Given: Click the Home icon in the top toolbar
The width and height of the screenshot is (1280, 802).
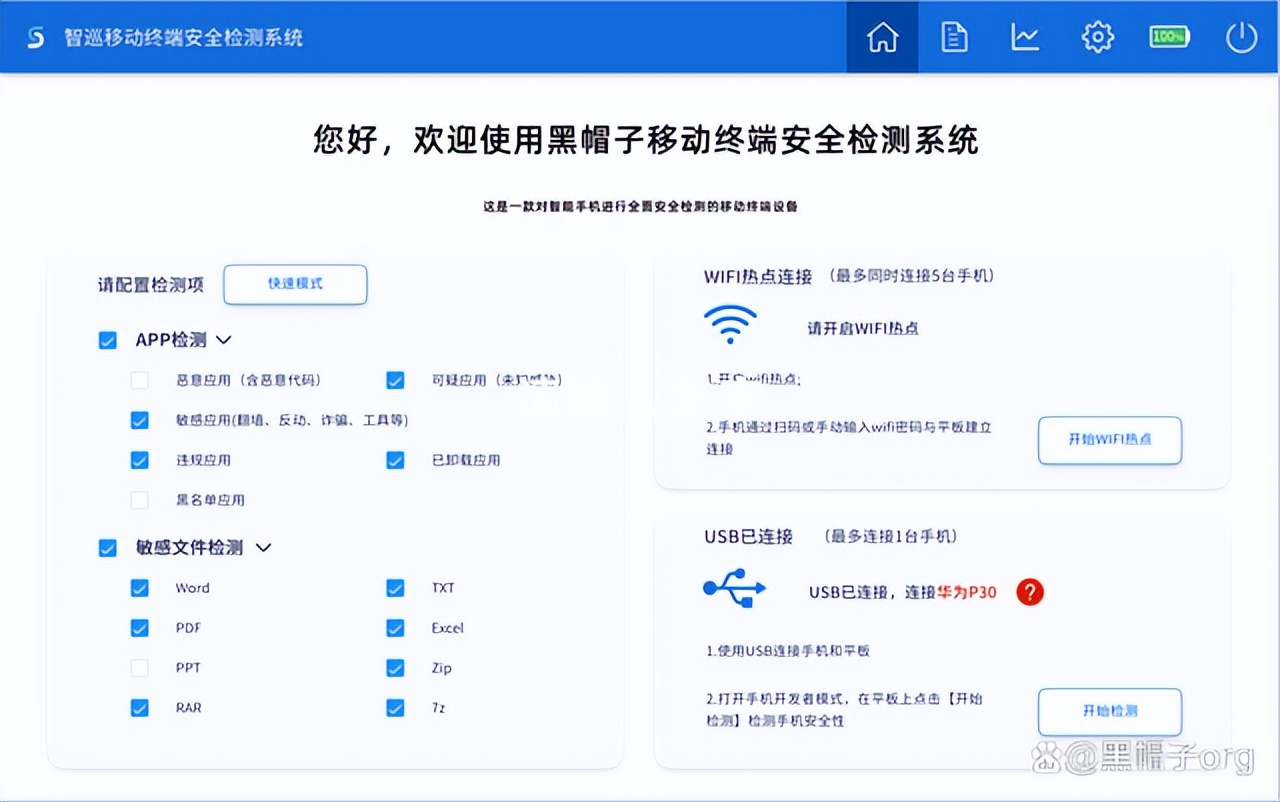Looking at the screenshot, I should (x=882, y=36).
